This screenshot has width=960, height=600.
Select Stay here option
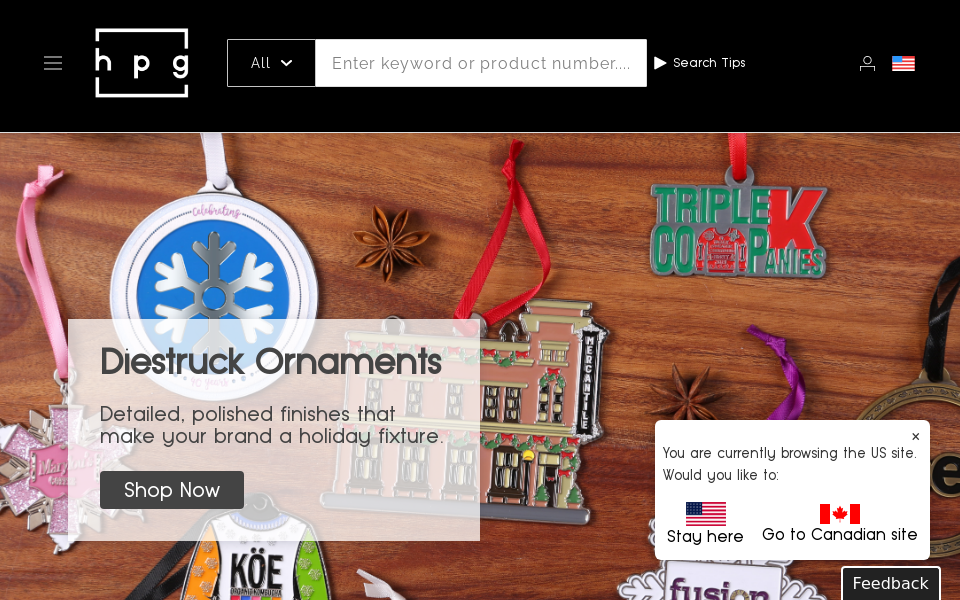click(x=705, y=536)
